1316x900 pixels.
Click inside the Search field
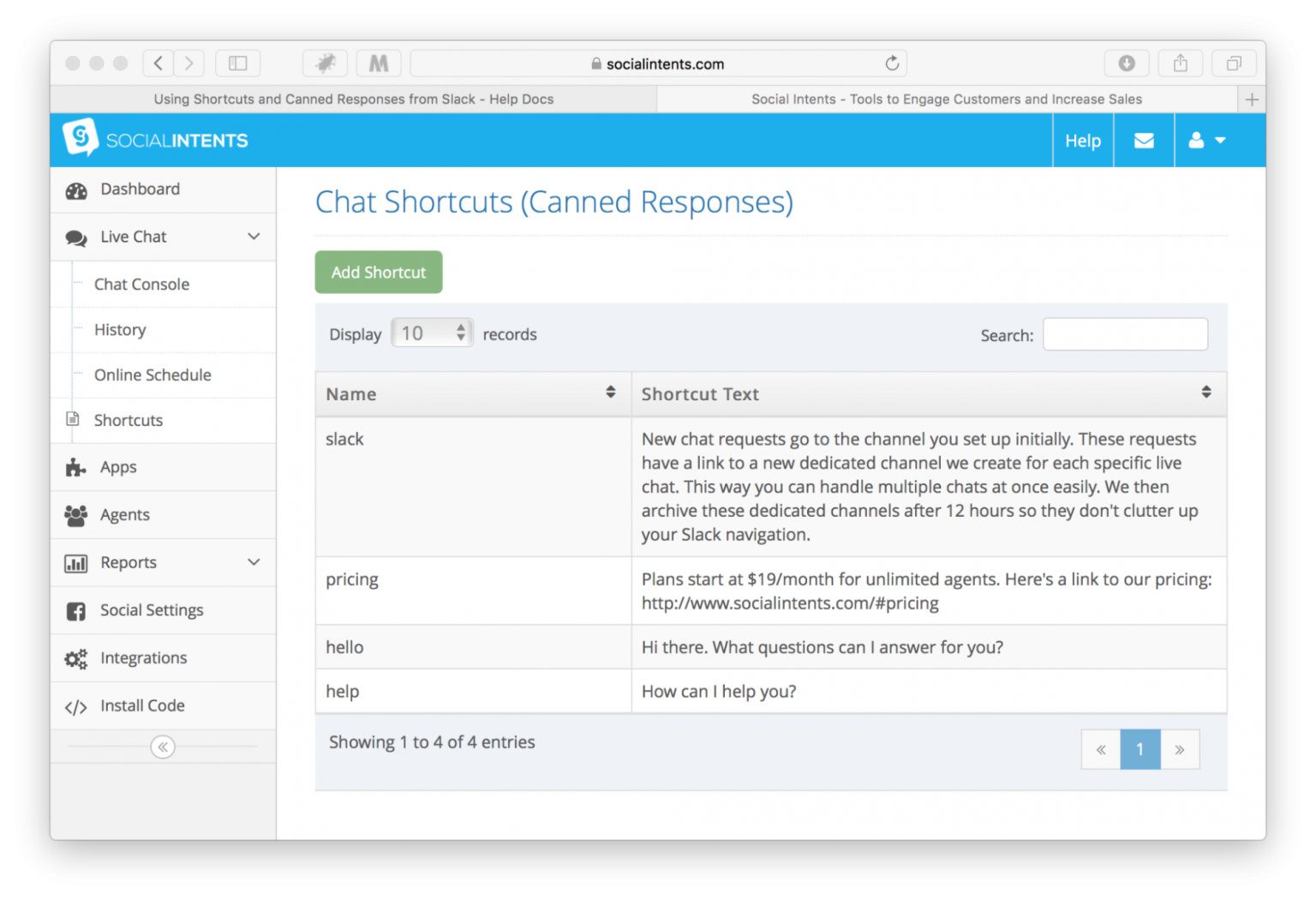pos(1124,334)
